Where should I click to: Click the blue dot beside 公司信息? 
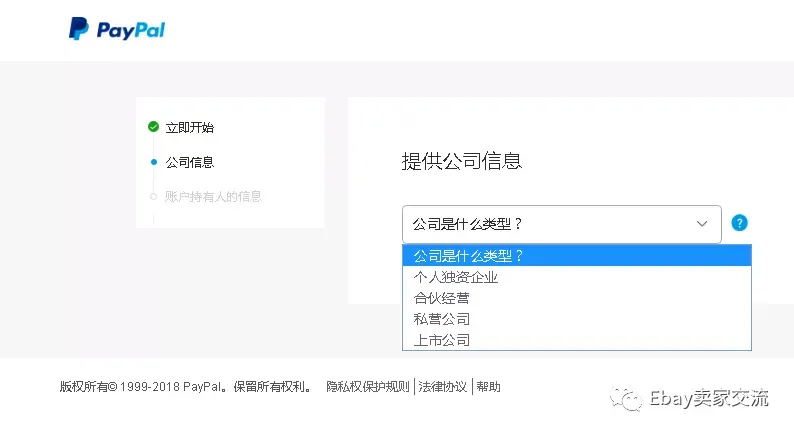tap(154, 162)
